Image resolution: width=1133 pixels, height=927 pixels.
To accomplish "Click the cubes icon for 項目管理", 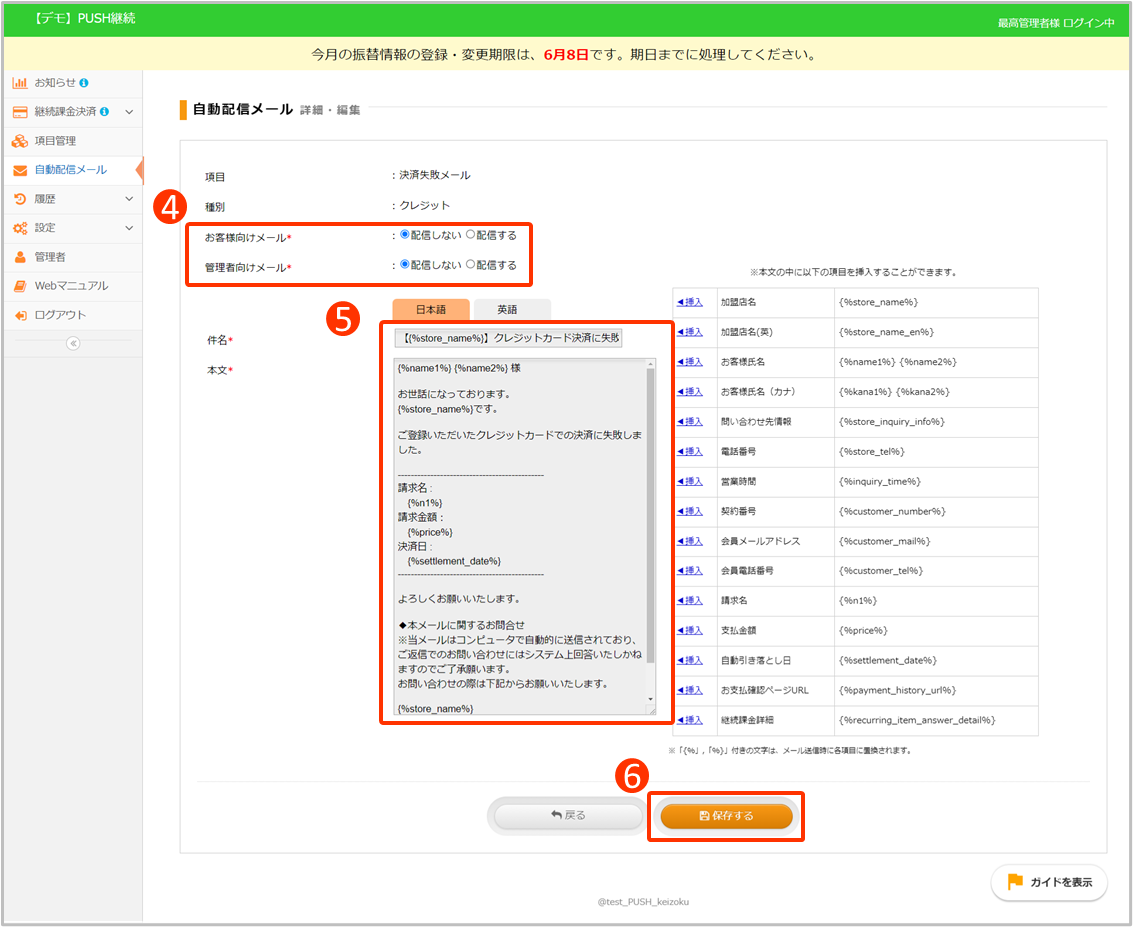I will [x=20, y=141].
